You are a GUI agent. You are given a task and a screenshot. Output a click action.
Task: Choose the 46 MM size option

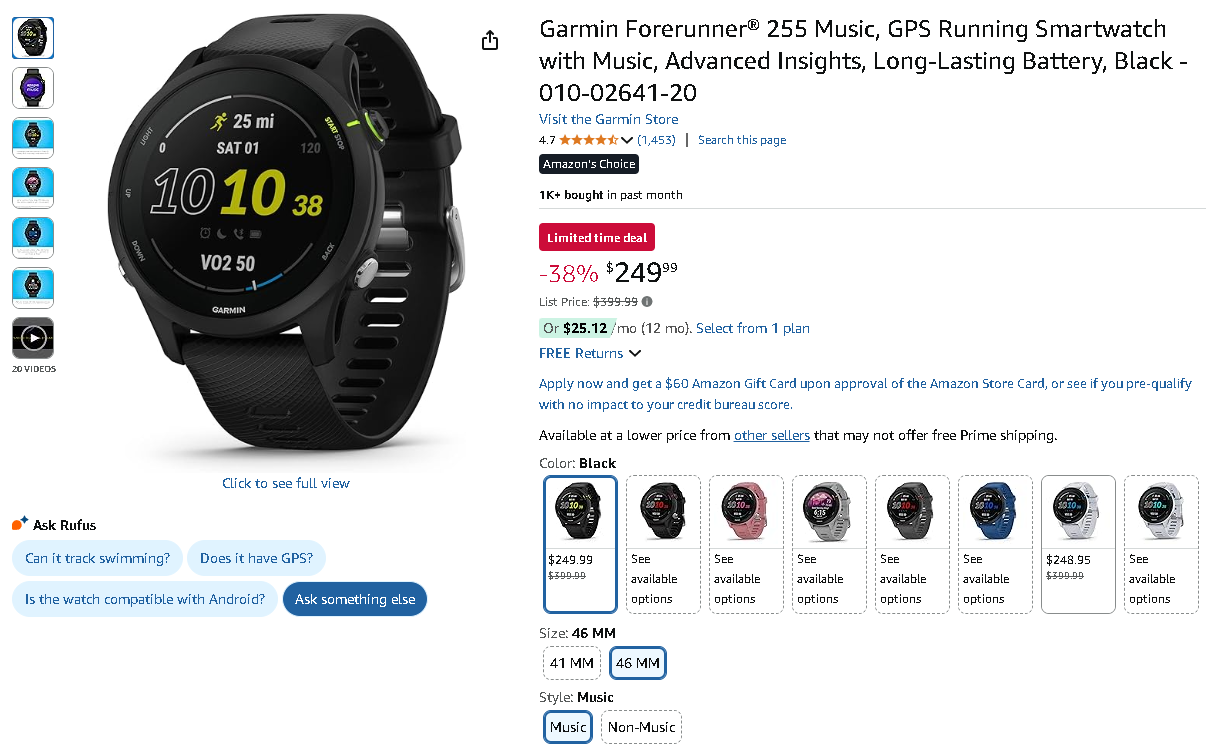click(637, 663)
